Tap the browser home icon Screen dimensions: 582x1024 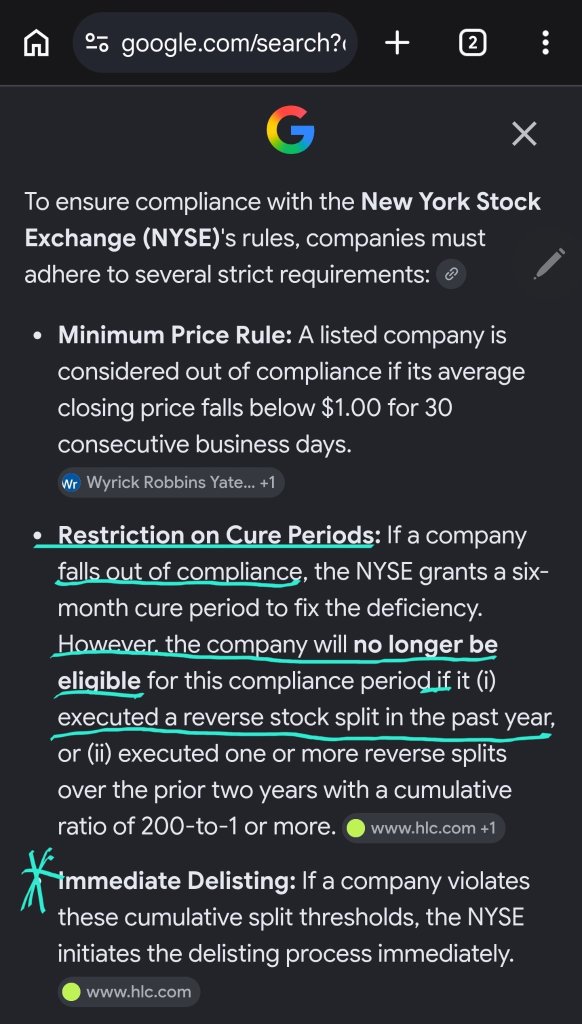click(x=37, y=44)
